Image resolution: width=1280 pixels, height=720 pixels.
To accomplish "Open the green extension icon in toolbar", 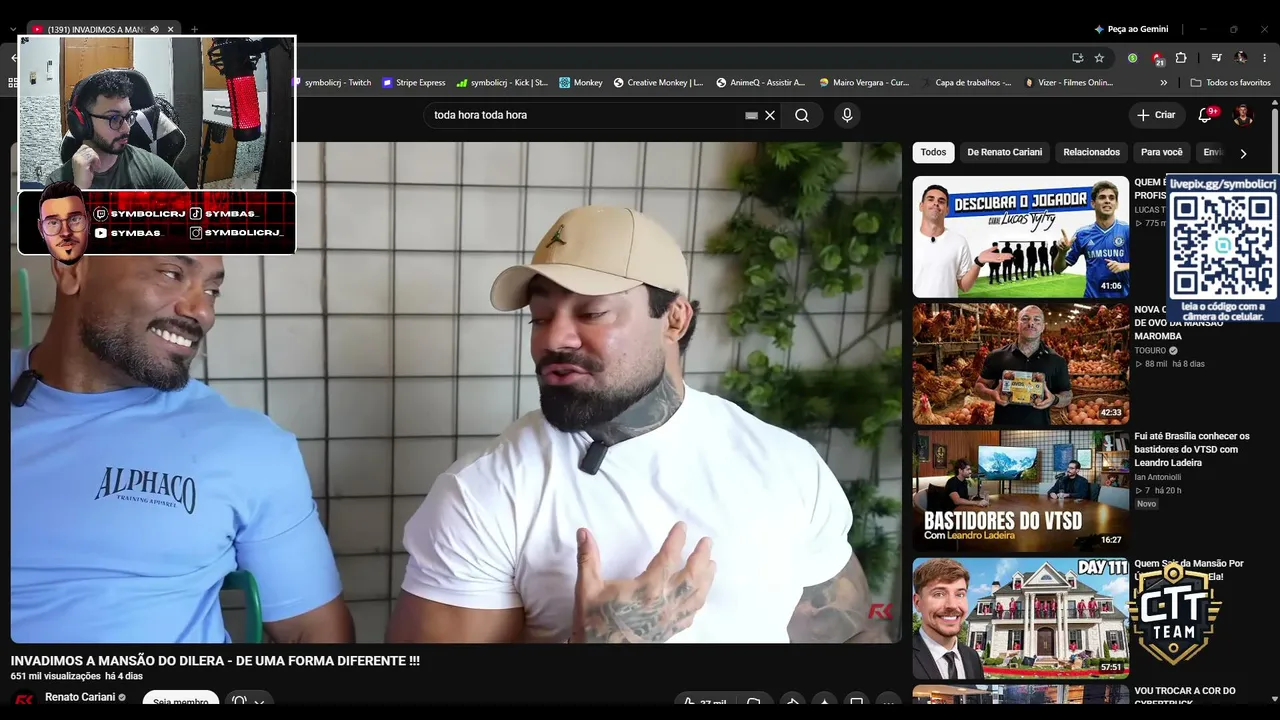I will tap(1132, 58).
